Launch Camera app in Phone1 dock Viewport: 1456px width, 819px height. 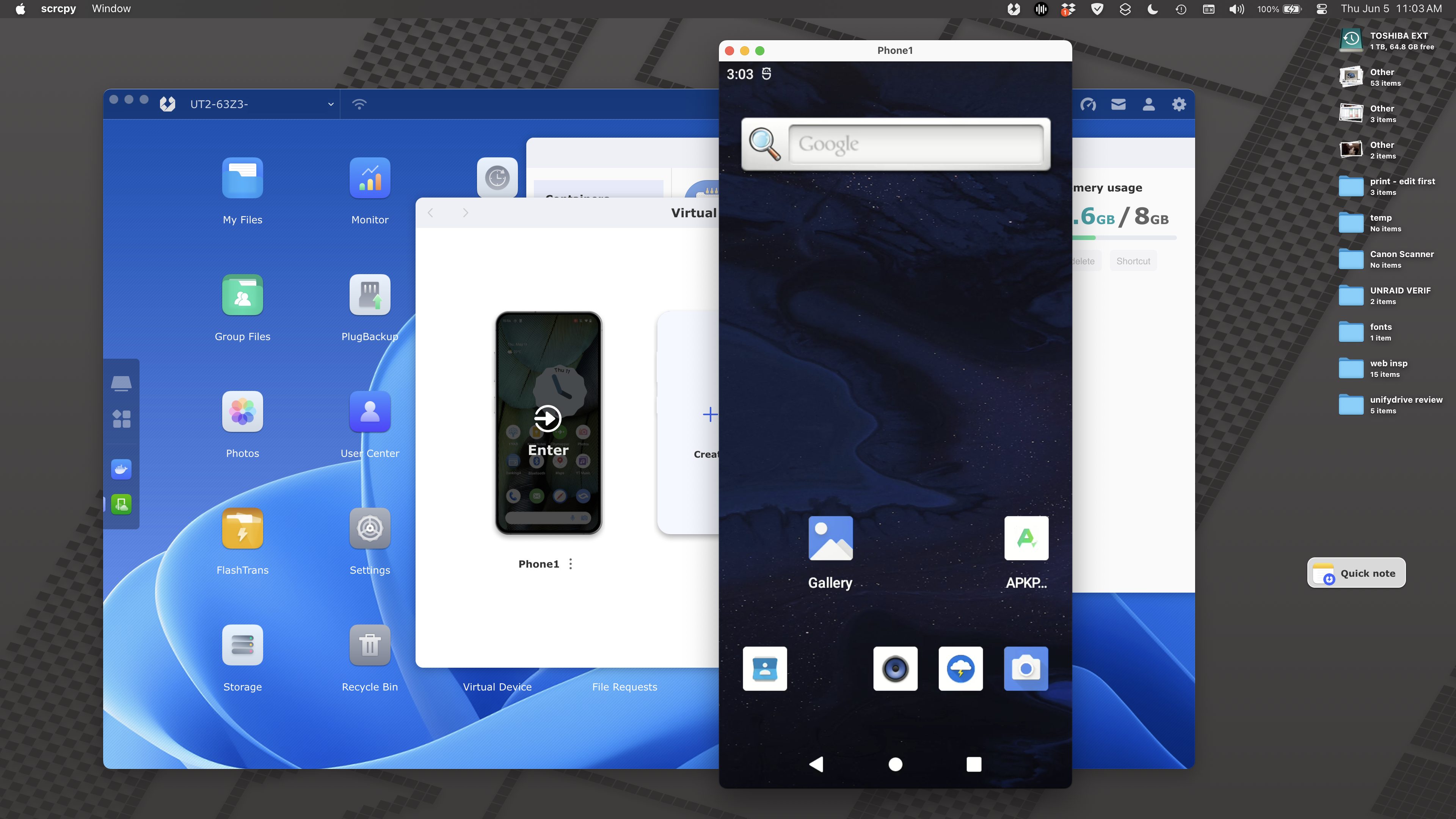[x=1026, y=668]
